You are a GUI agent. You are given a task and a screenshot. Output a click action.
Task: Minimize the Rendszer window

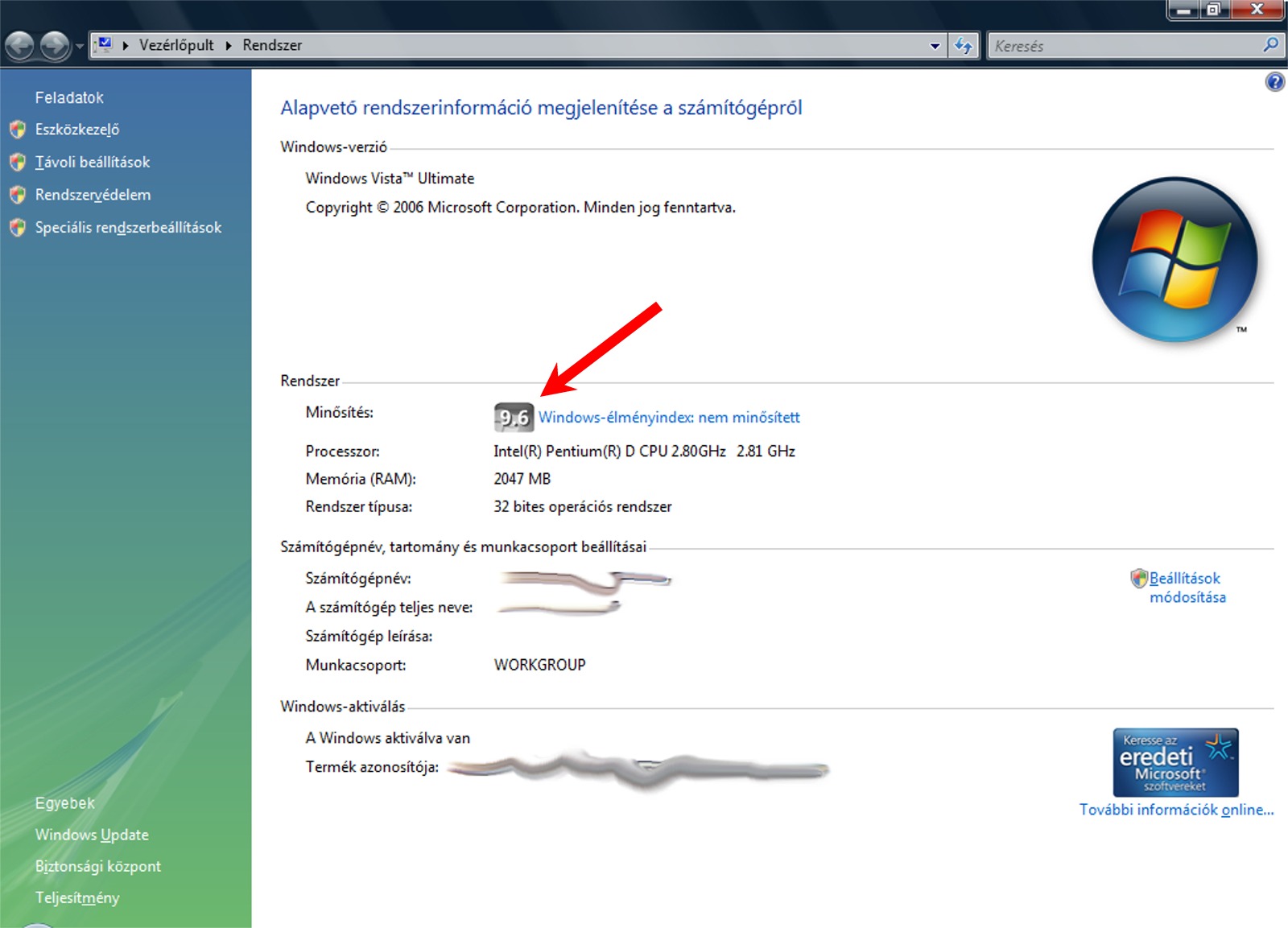(x=1183, y=10)
